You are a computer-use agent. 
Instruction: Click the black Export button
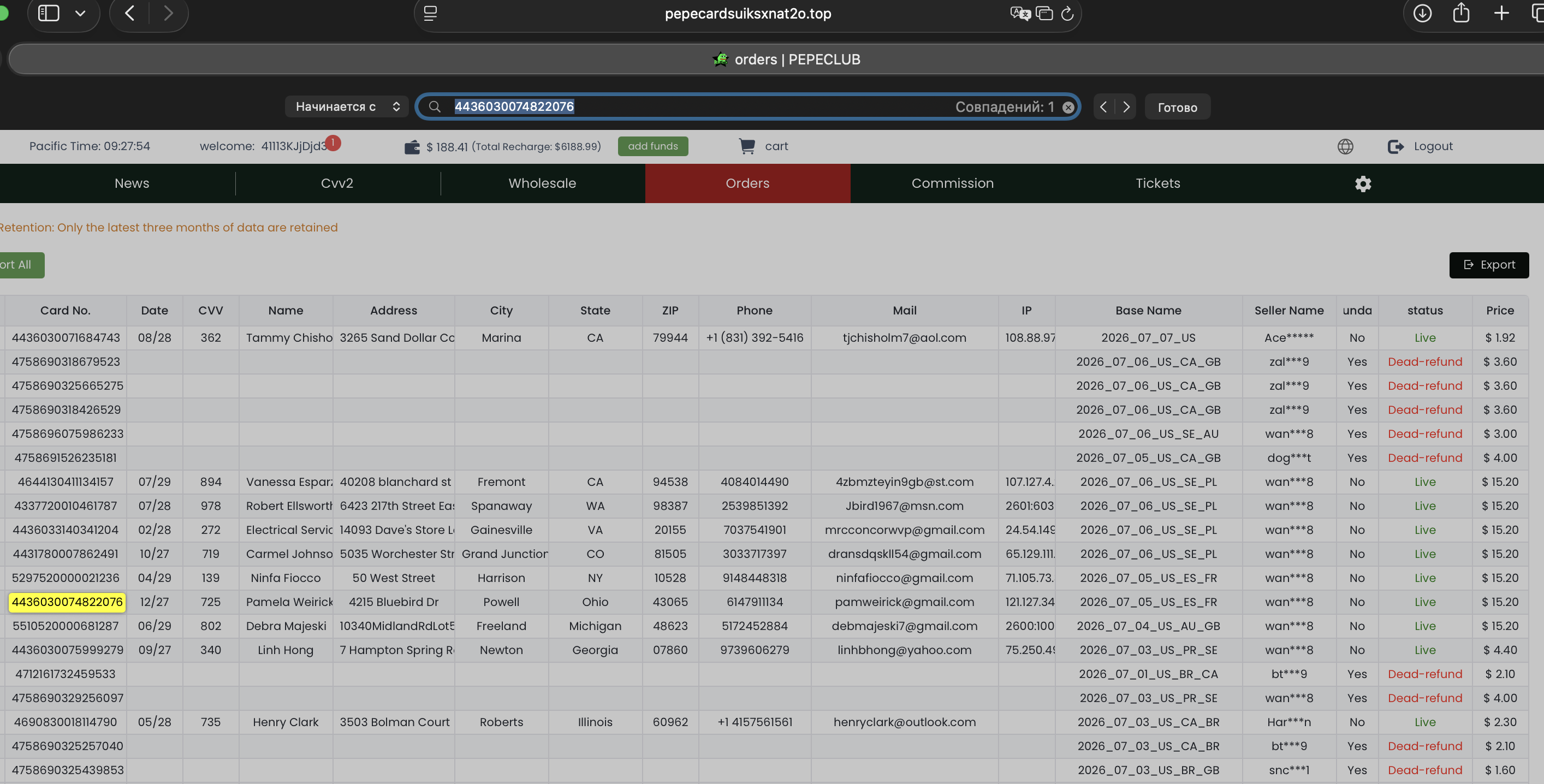coord(1489,265)
